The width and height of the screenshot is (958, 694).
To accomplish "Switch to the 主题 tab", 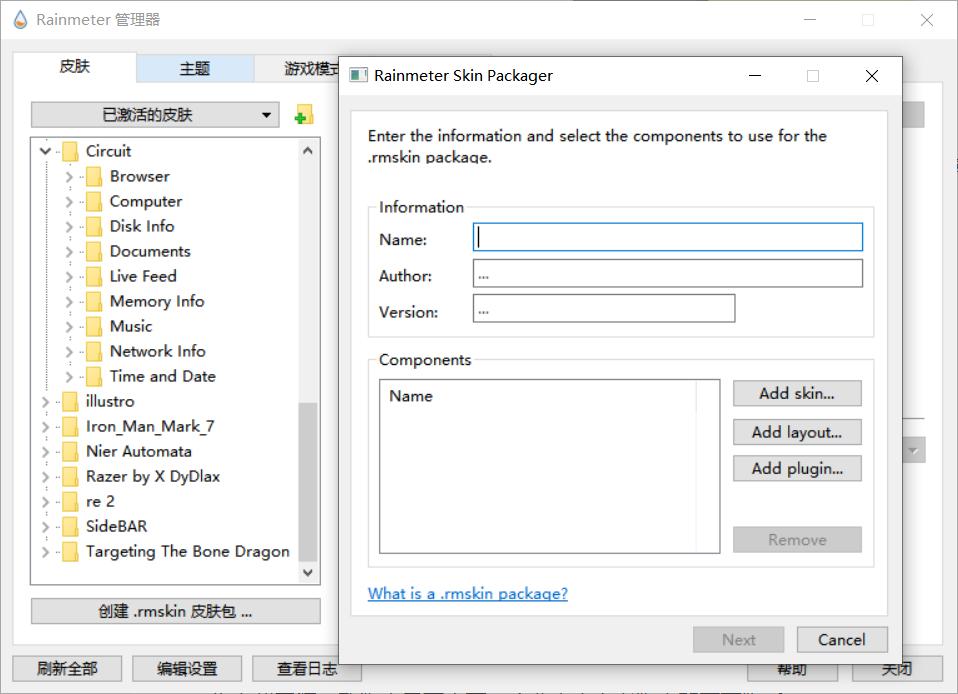I will [x=195, y=68].
